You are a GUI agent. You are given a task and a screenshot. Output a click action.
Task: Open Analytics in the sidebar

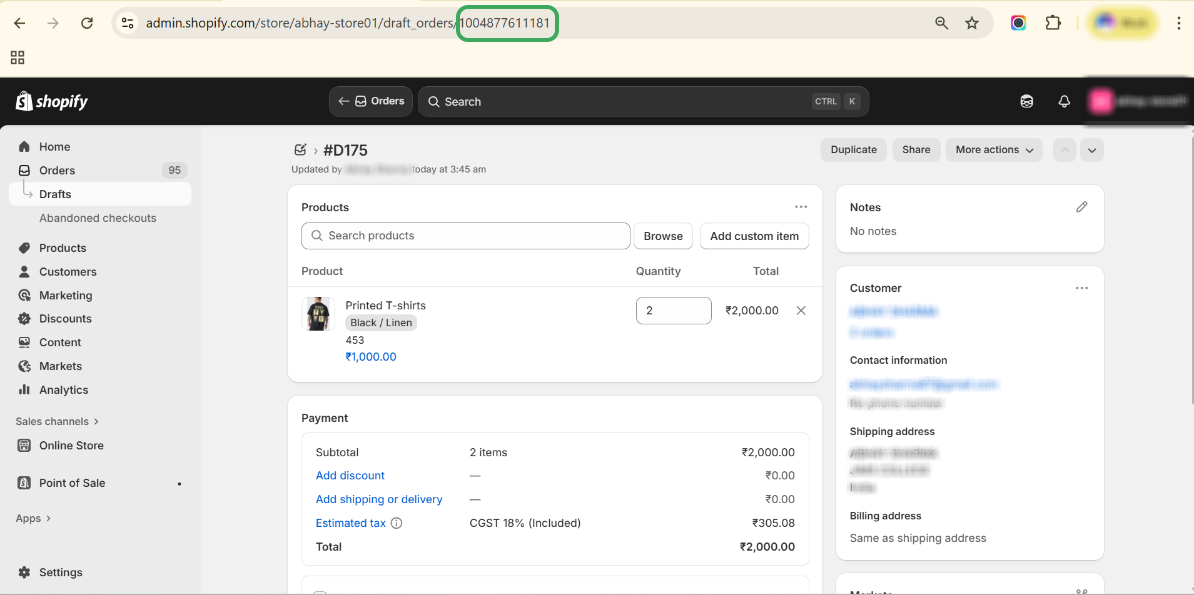pos(64,390)
